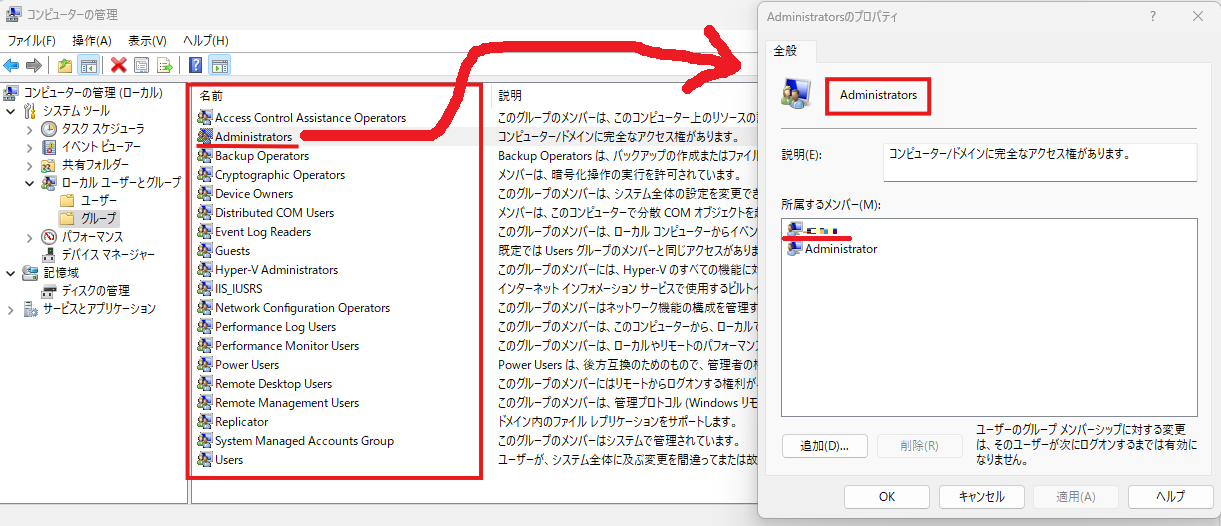Viewport: 1221px width, 526px height.
Task: Click the ヘルプ button in dialog
Action: point(1170,496)
